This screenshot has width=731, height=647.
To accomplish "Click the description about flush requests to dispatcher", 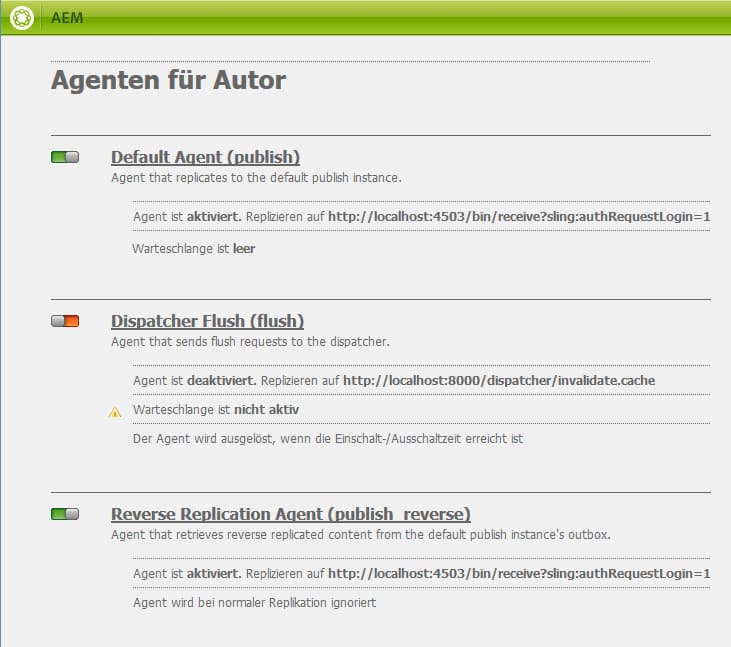I will [x=250, y=342].
